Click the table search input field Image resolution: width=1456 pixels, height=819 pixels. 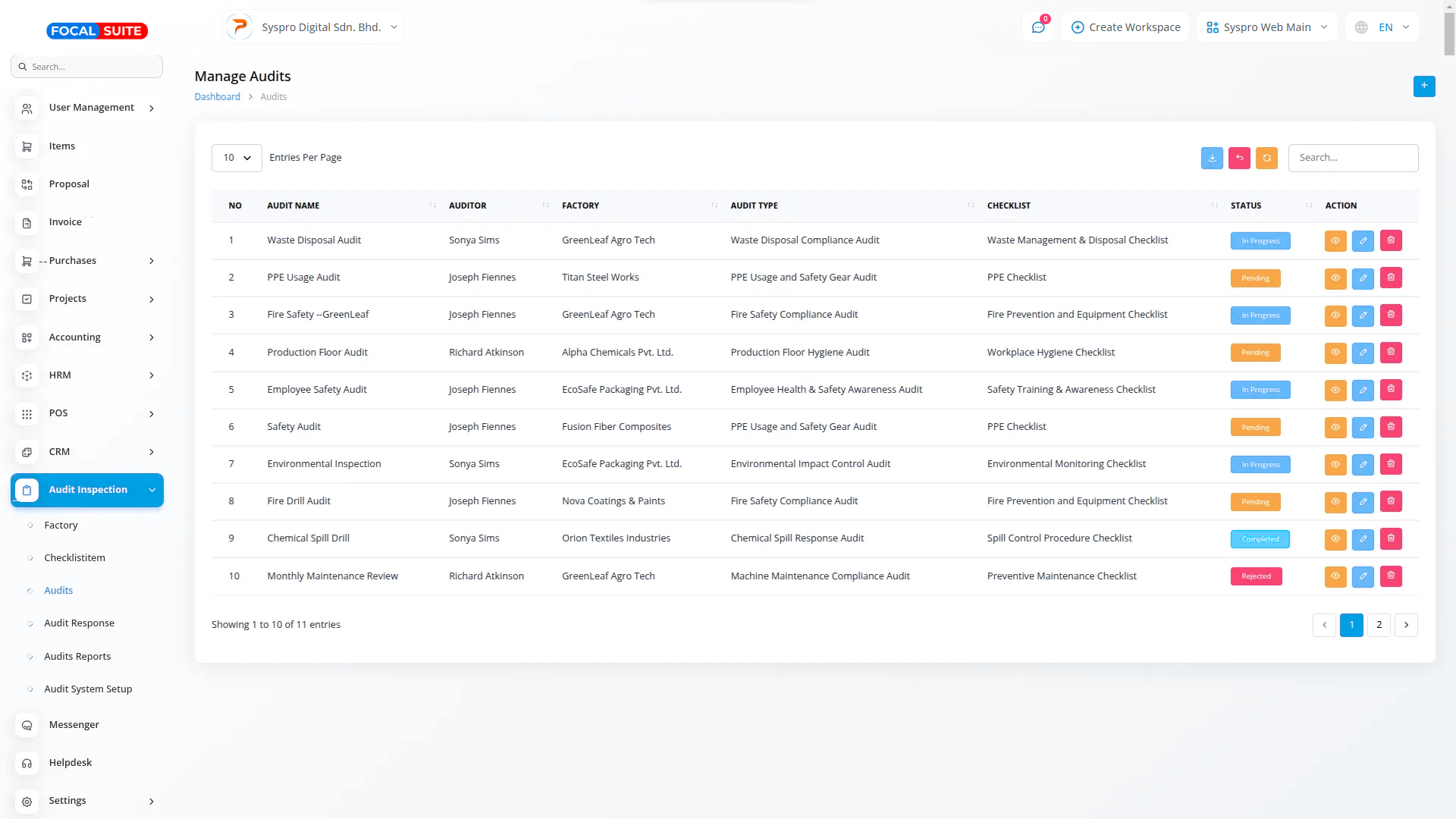(x=1353, y=158)
